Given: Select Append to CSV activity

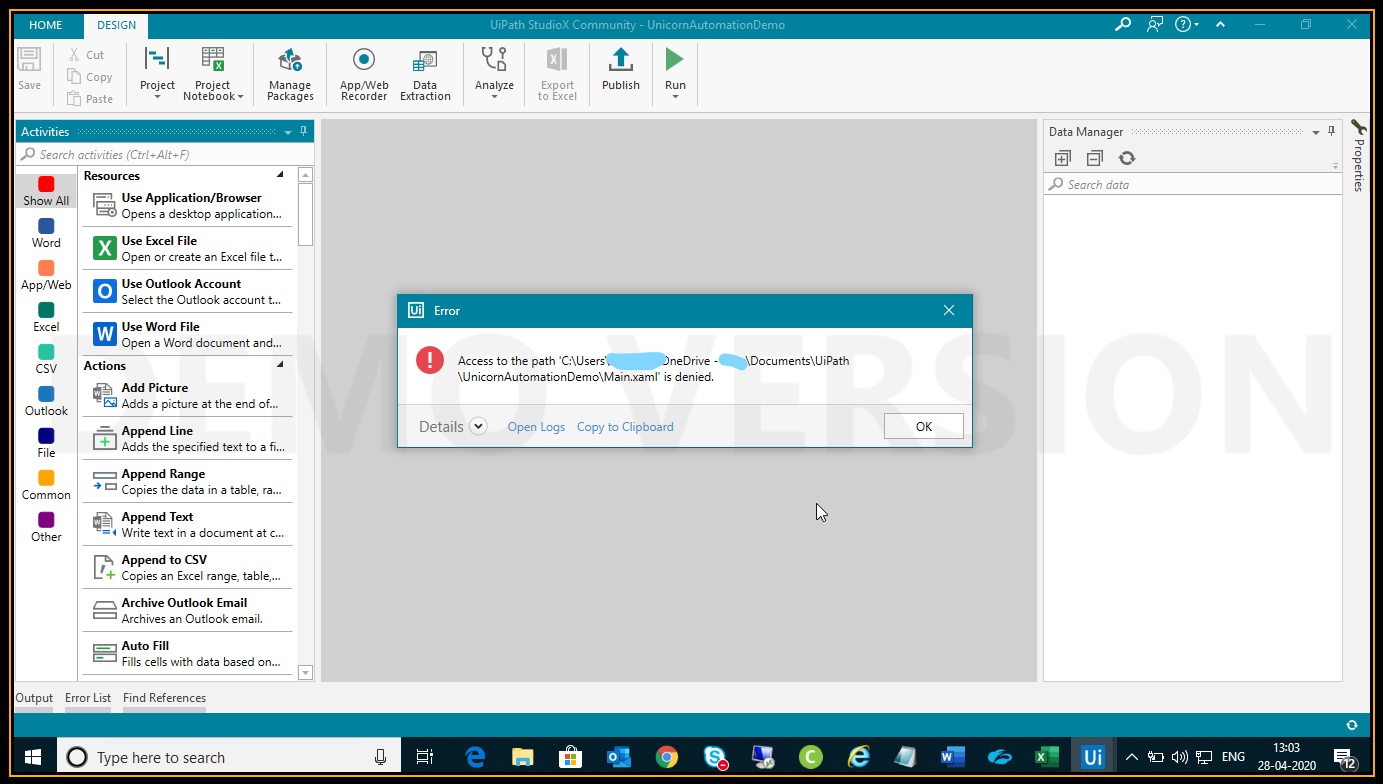Looking at the screenshot, I should 188,567.
